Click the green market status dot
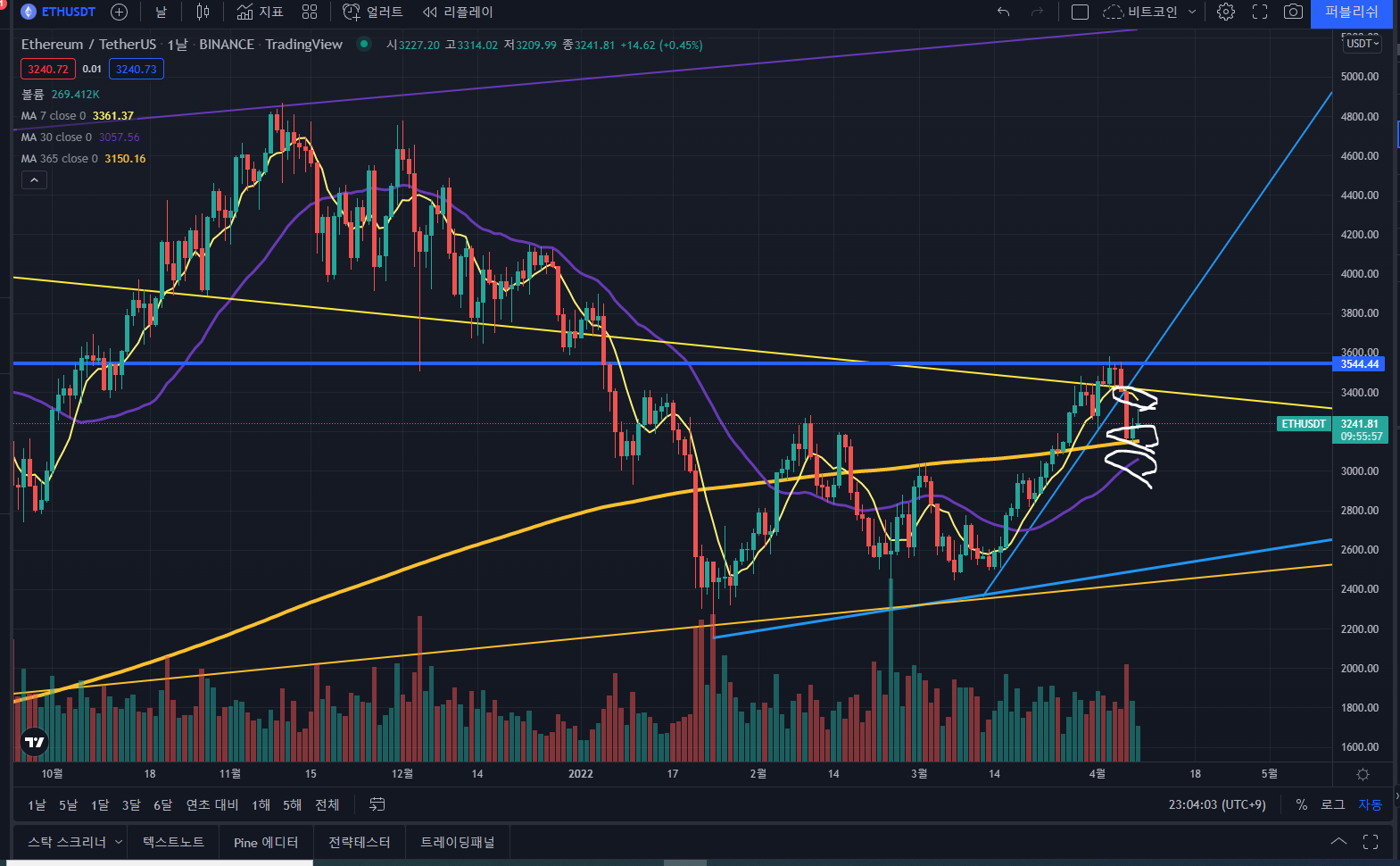This screenshot has width=1400, height=866. tap(364, 44)
